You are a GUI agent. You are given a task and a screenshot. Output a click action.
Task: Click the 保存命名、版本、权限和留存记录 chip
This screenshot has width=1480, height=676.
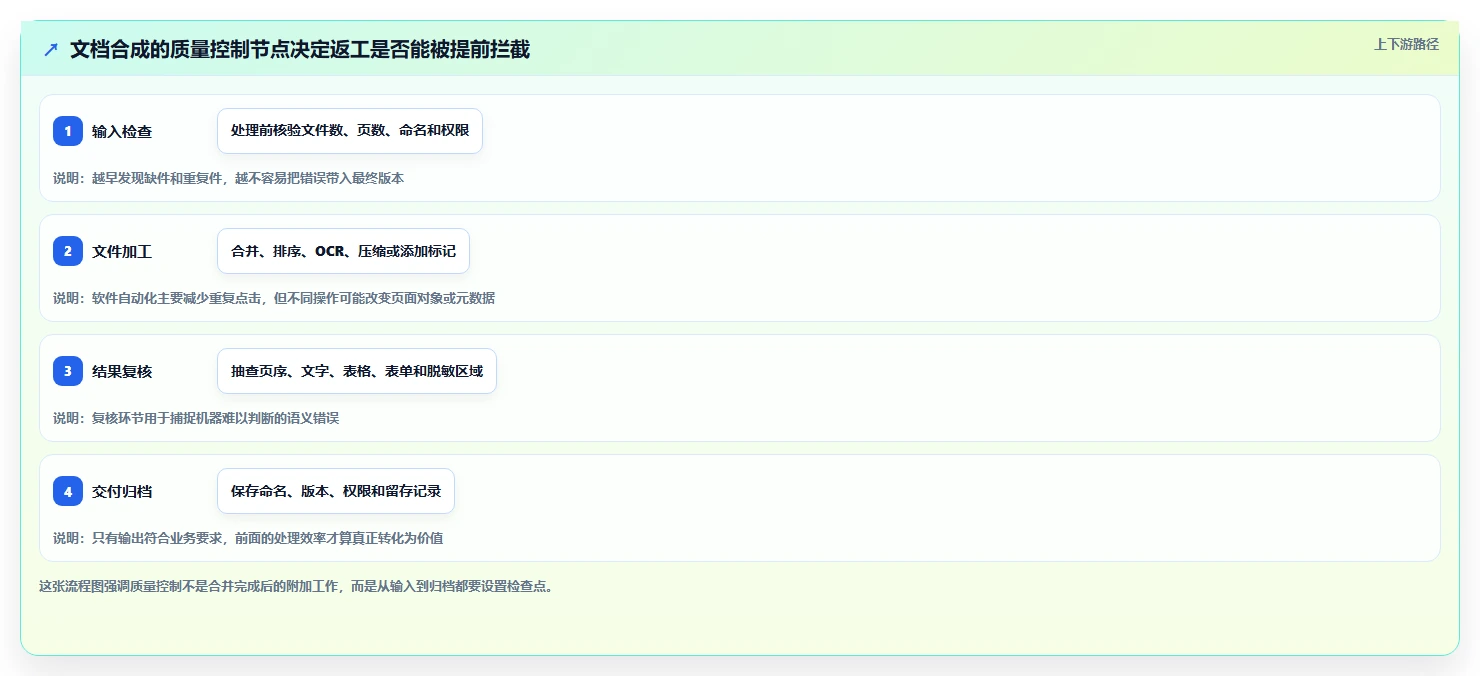point(336,491)
